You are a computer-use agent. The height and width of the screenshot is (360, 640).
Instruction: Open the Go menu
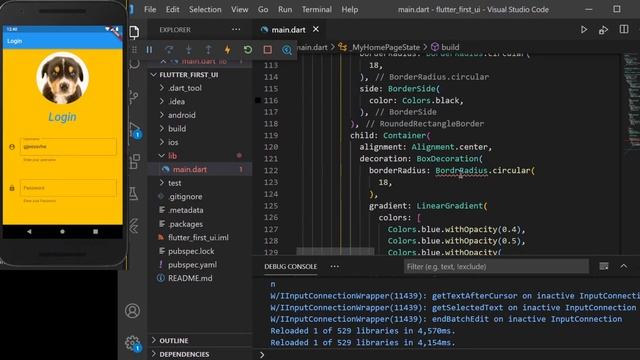click(x=263, y=9)
